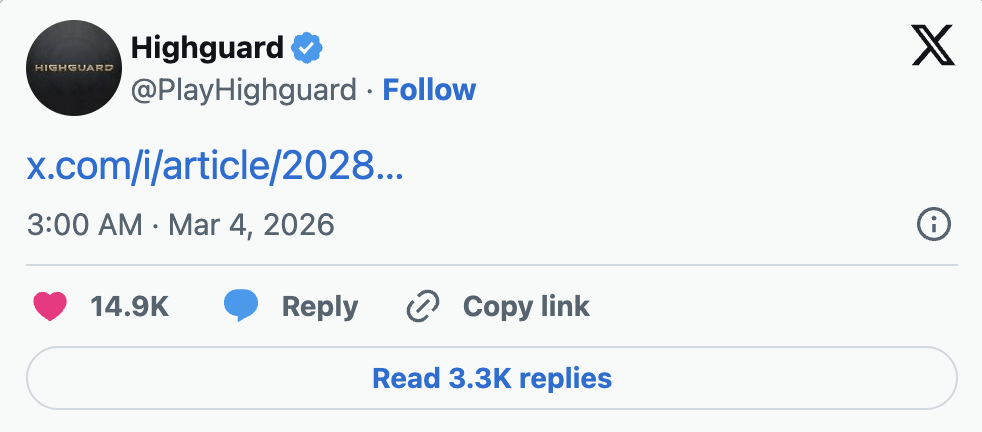Click the 3:00 AM time text

click(x=84, y=224)
